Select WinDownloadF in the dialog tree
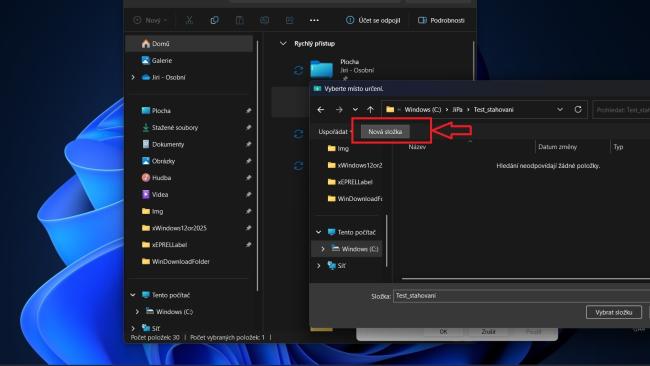This screenshot has width=650, height=366. [354, 199]
